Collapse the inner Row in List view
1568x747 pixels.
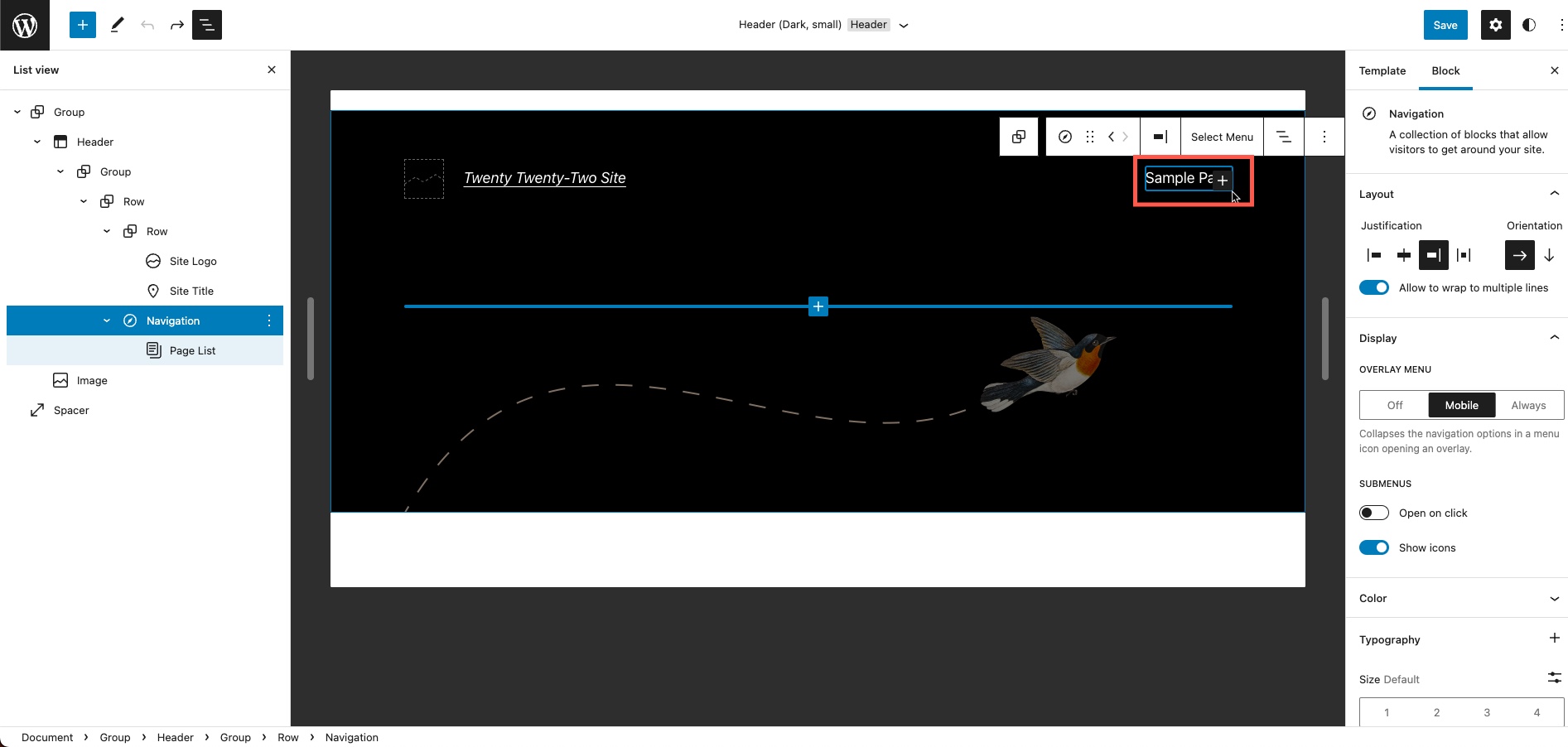107,231
